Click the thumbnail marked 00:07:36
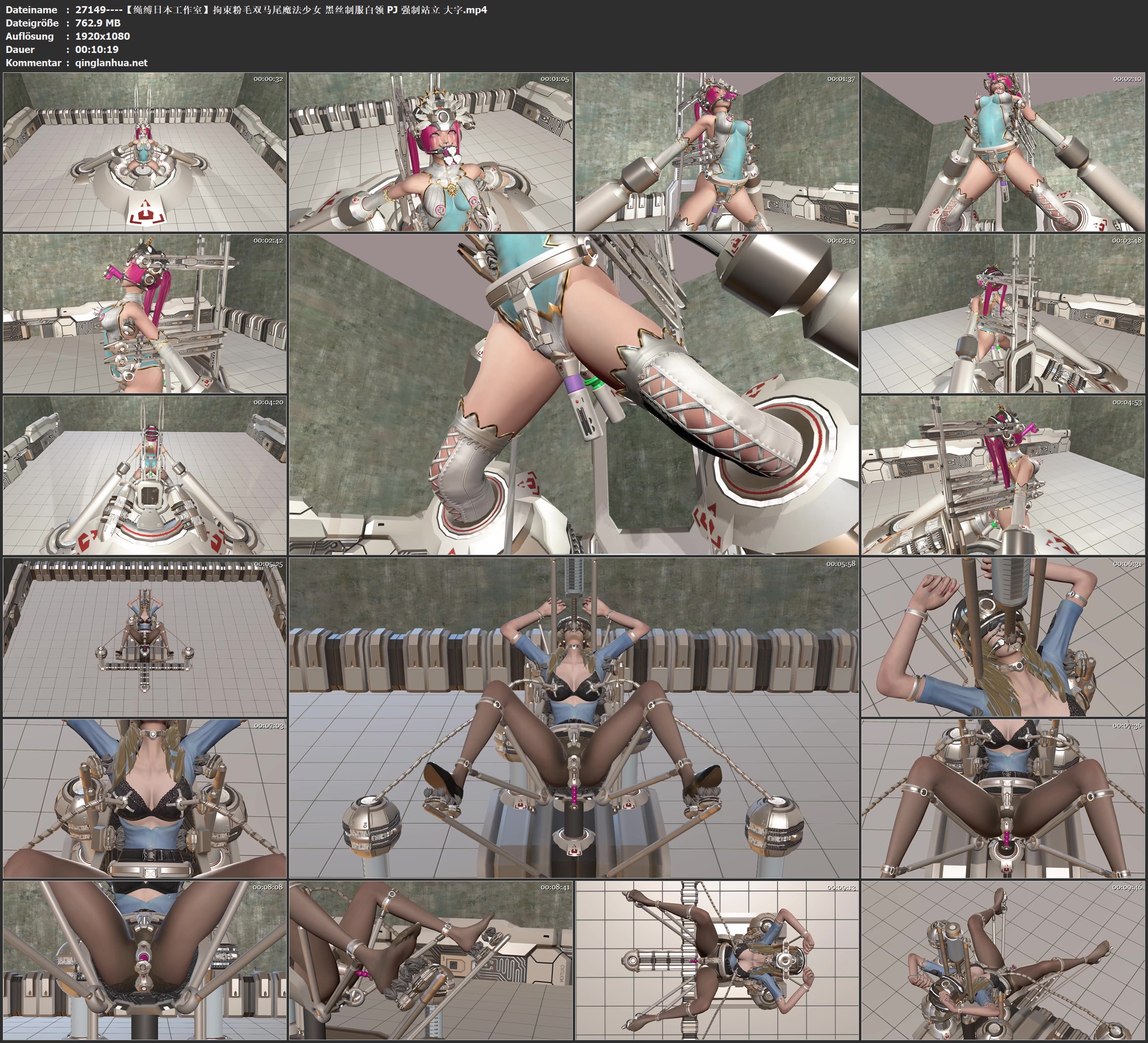The image size is (1148, 1043). (1002, 798)
